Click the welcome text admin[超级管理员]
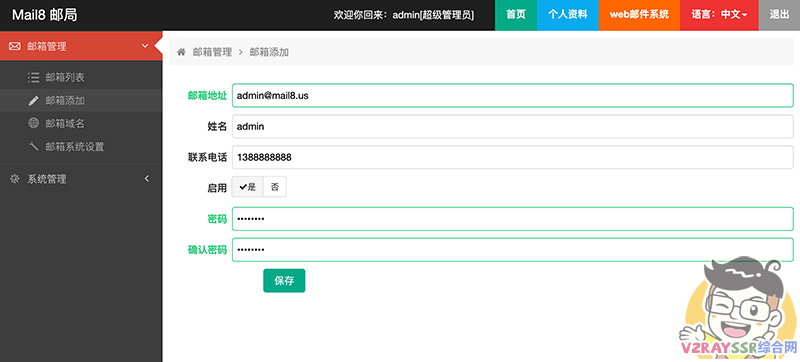800x362 pixels. click(x=433, y=15)
